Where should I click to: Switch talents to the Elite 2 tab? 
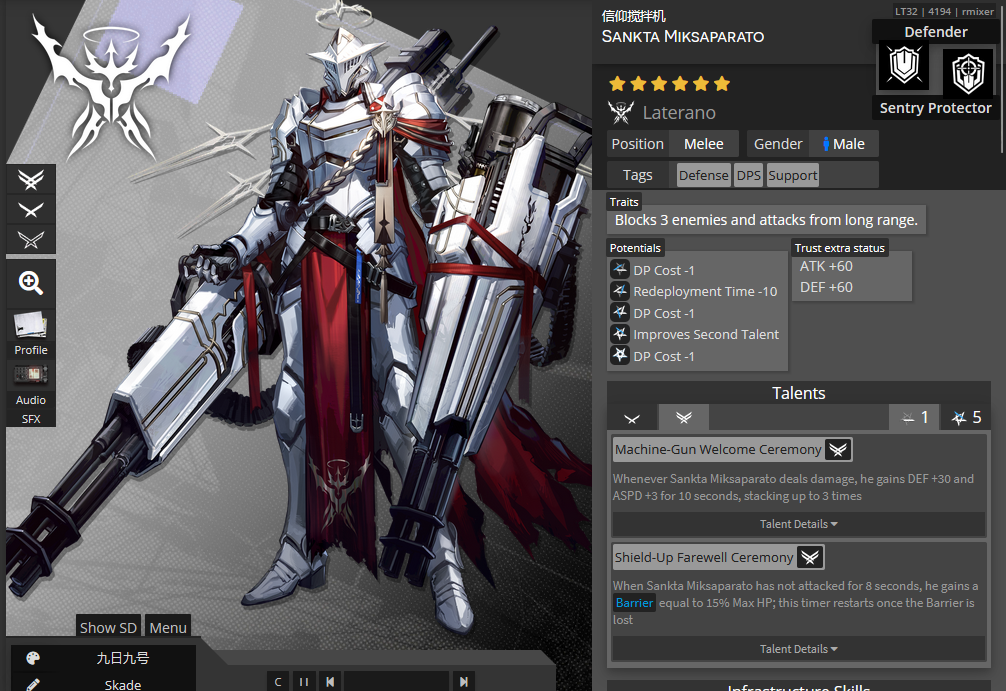684,418
